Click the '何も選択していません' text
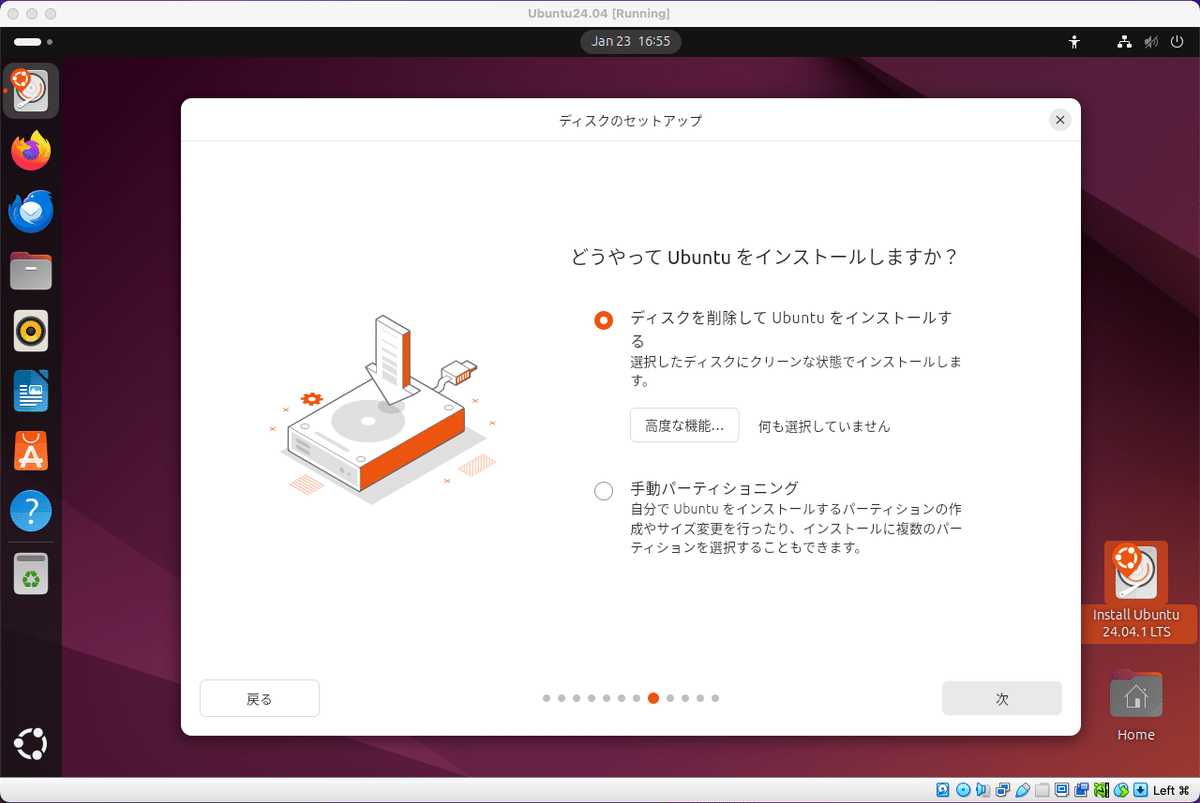The height and width of the screenshot is (803, 1200). coord(824,426)
